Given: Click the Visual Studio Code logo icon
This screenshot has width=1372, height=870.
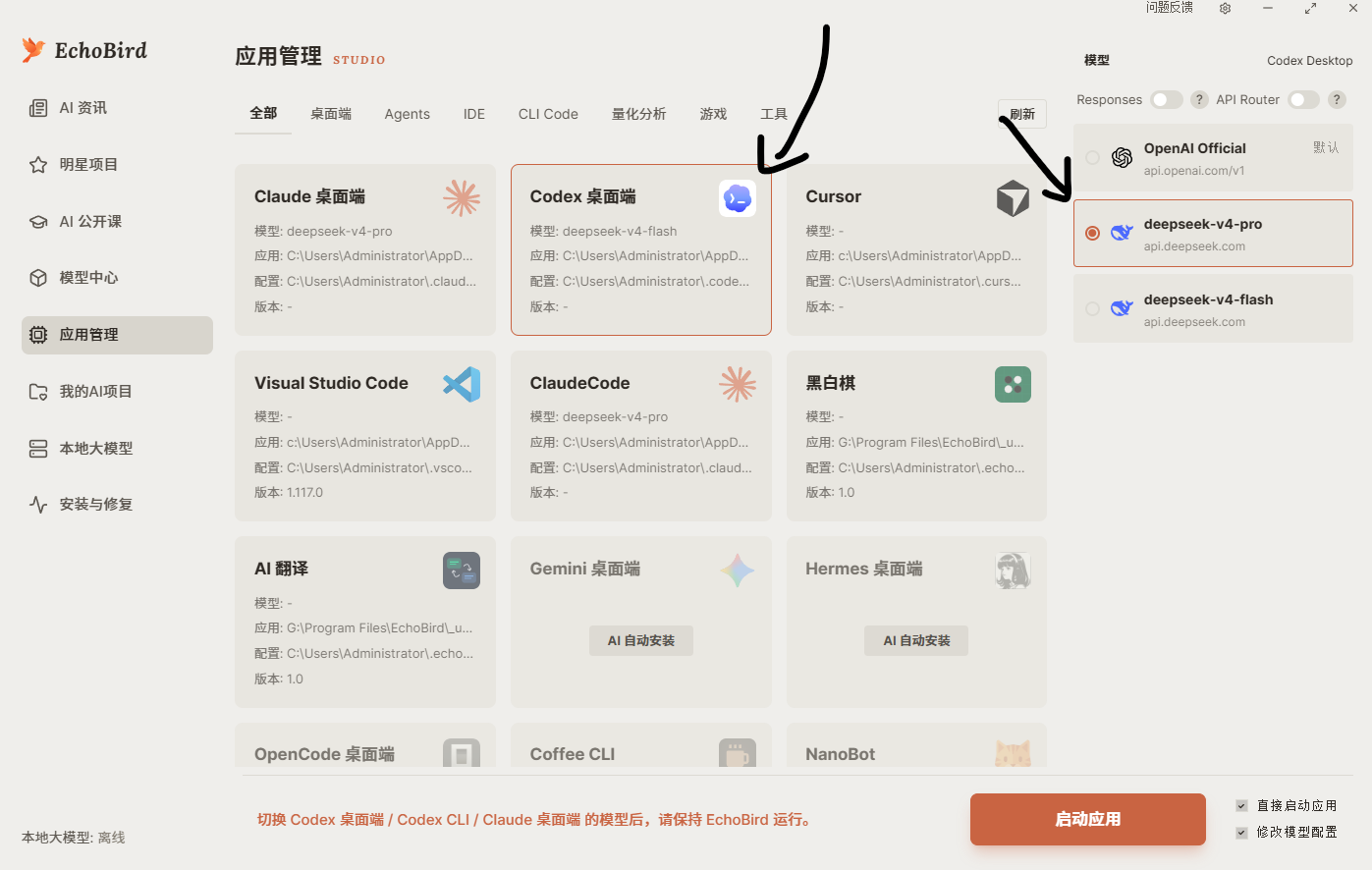Looking at the screenshot, I should click(x=462, y=384).
